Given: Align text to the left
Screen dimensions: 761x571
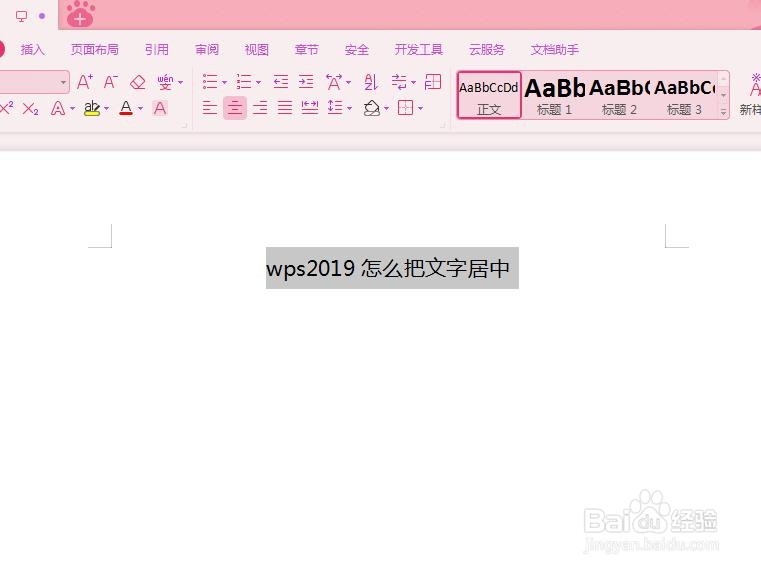Looking at the screenshot, I should (x=210, y=108).
